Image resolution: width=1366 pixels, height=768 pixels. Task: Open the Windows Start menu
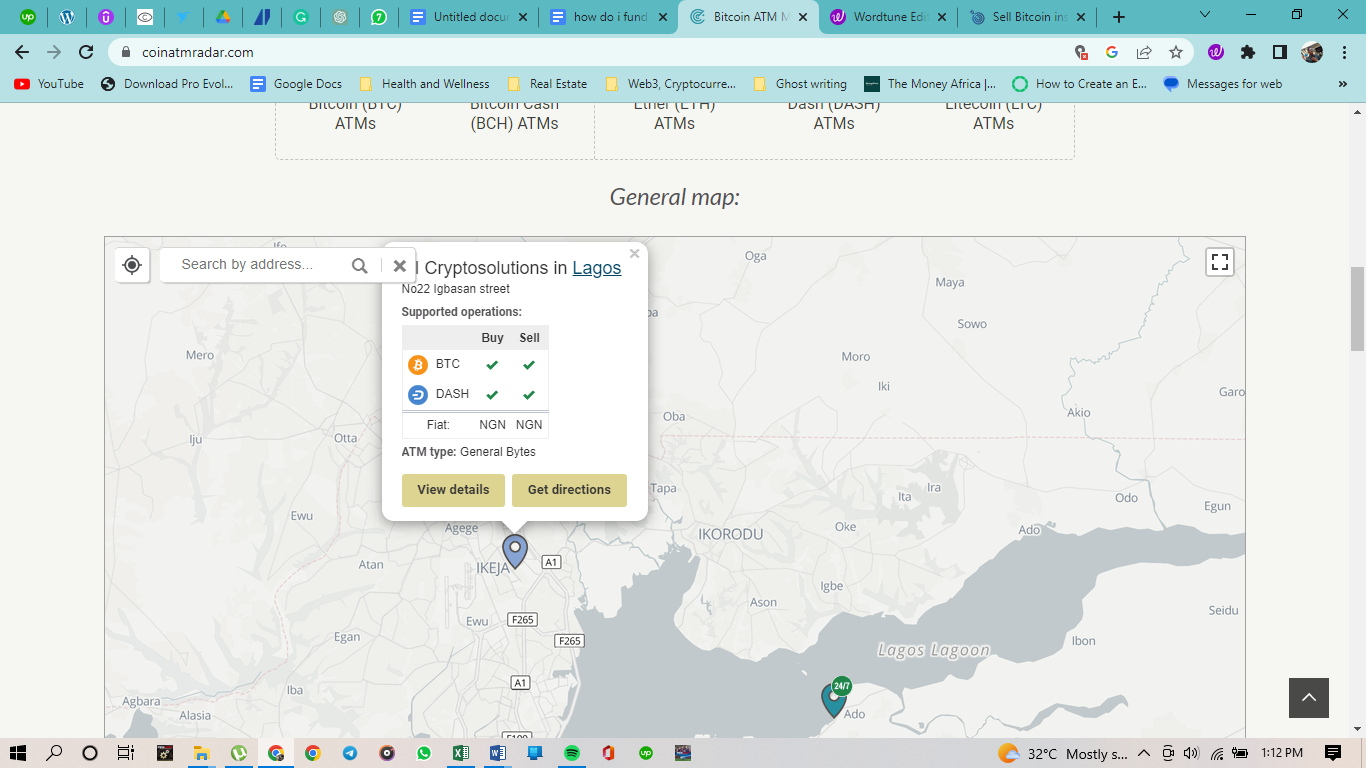pos(17,753)
